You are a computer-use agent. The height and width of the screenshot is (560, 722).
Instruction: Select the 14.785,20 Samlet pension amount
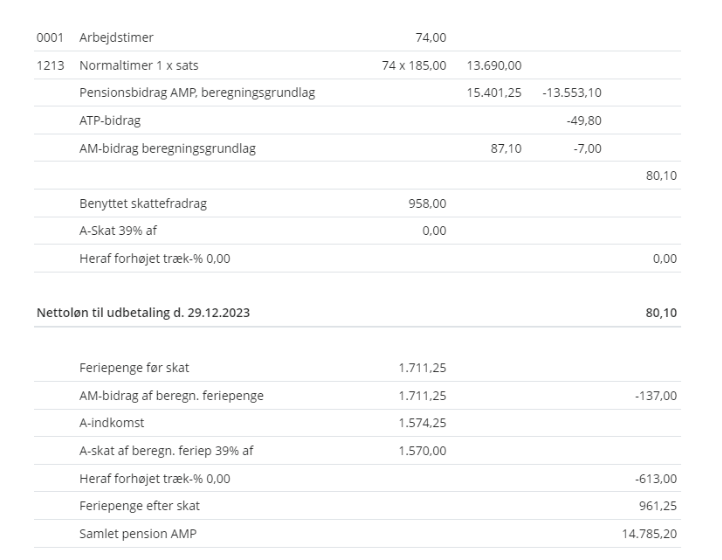pyautogui.click(x=649, y=533)
